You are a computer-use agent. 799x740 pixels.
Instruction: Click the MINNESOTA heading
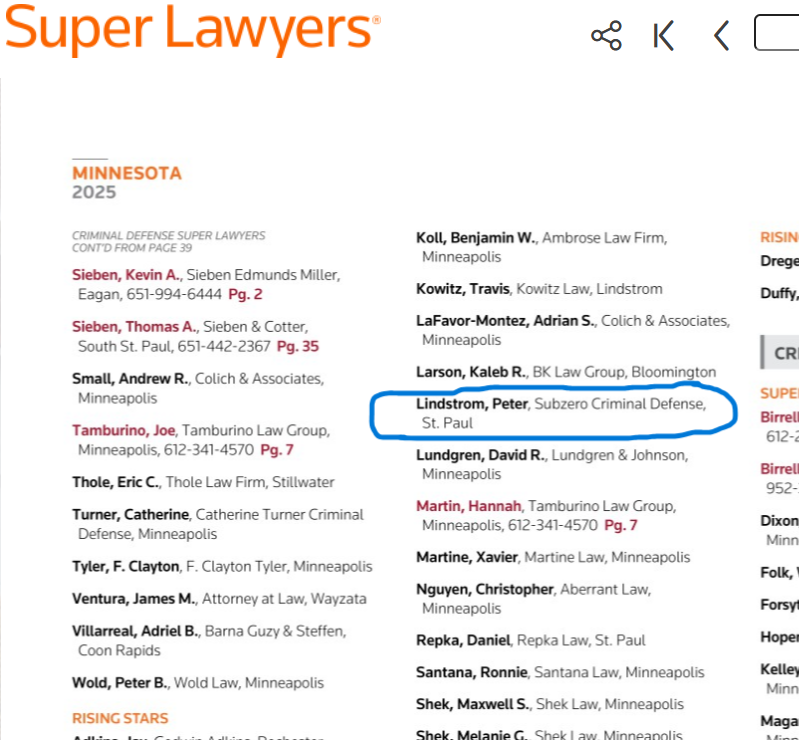(127, 173)
